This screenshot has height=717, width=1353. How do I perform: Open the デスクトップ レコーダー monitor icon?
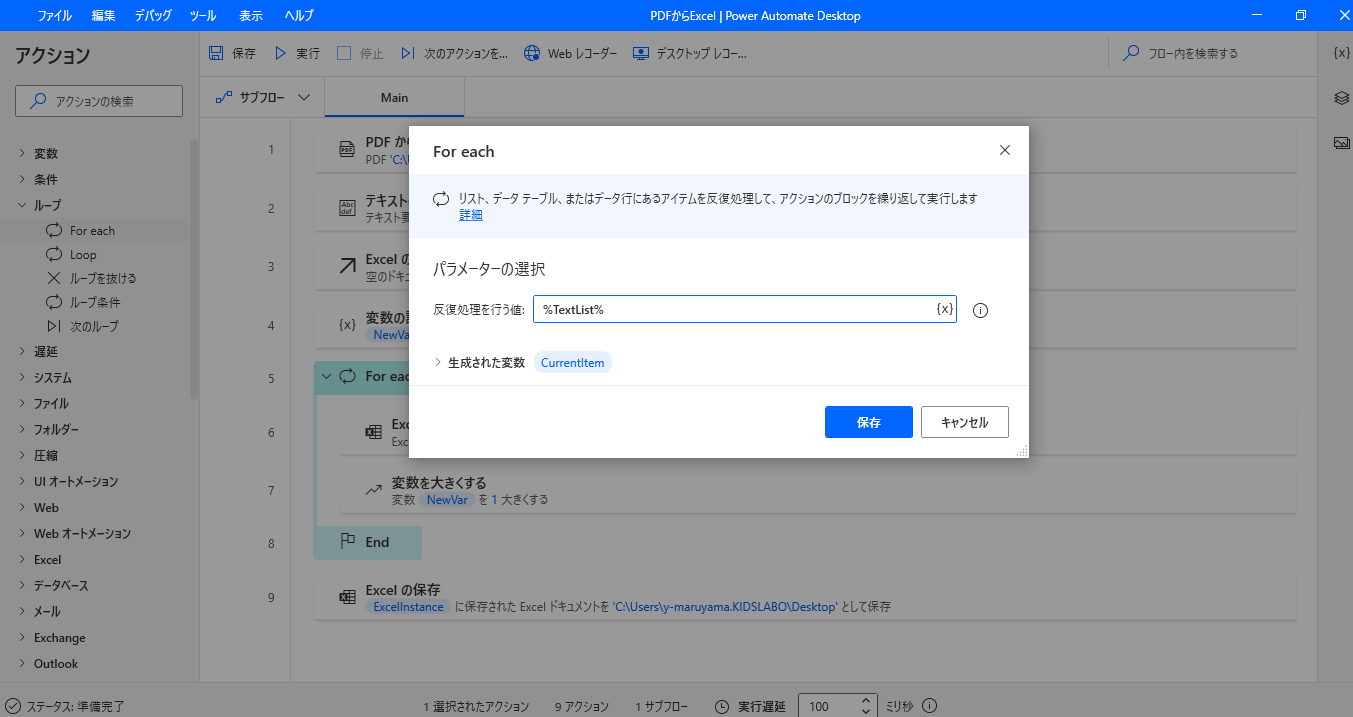pos(641,53)
